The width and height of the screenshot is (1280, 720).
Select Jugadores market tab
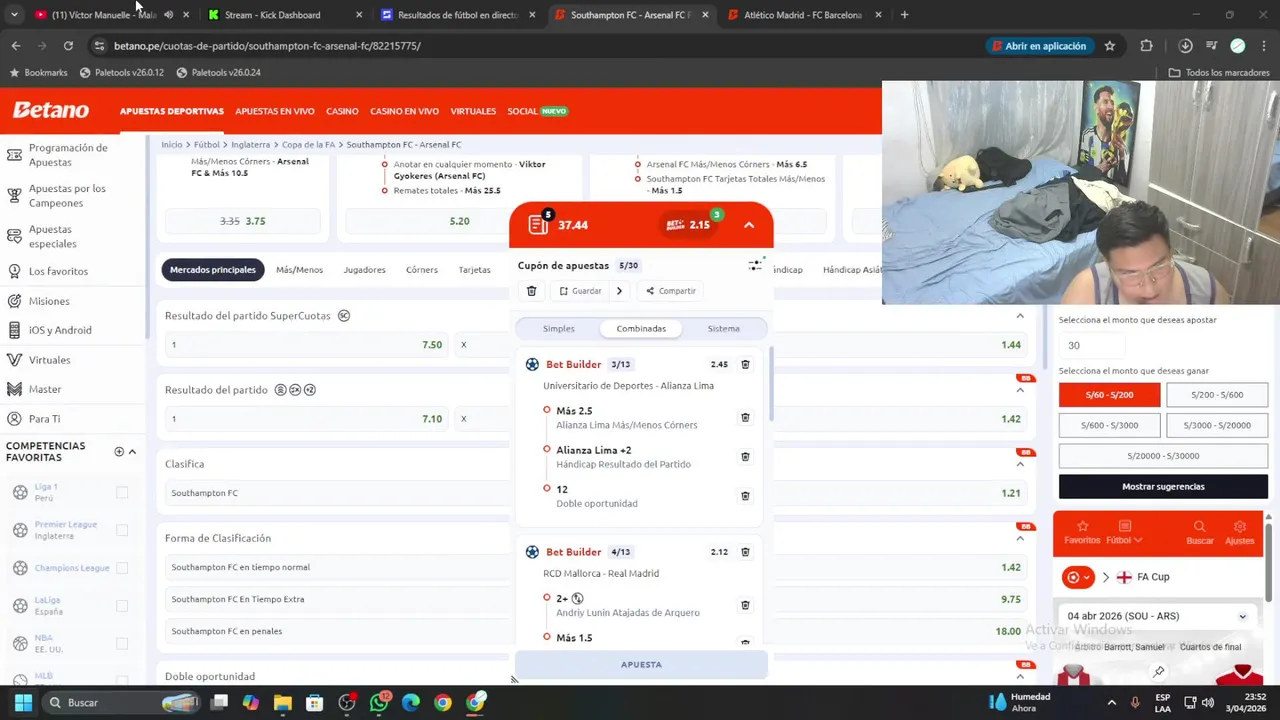364,270
